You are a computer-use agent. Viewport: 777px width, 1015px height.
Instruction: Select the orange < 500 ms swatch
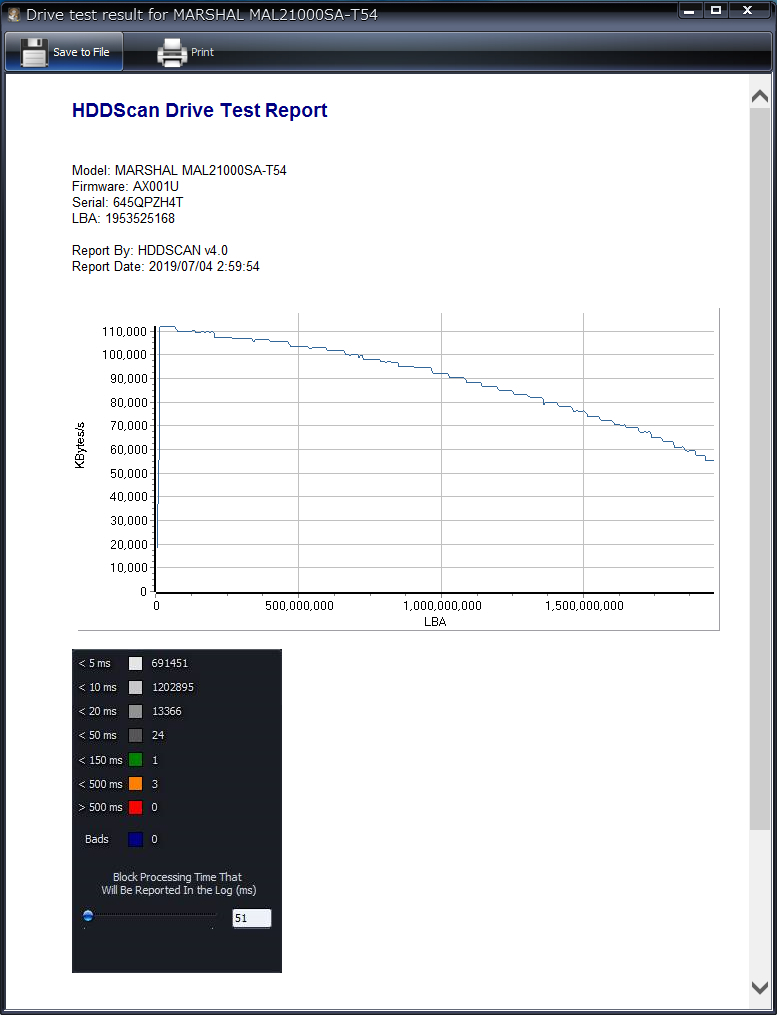[x=135, y=784]
